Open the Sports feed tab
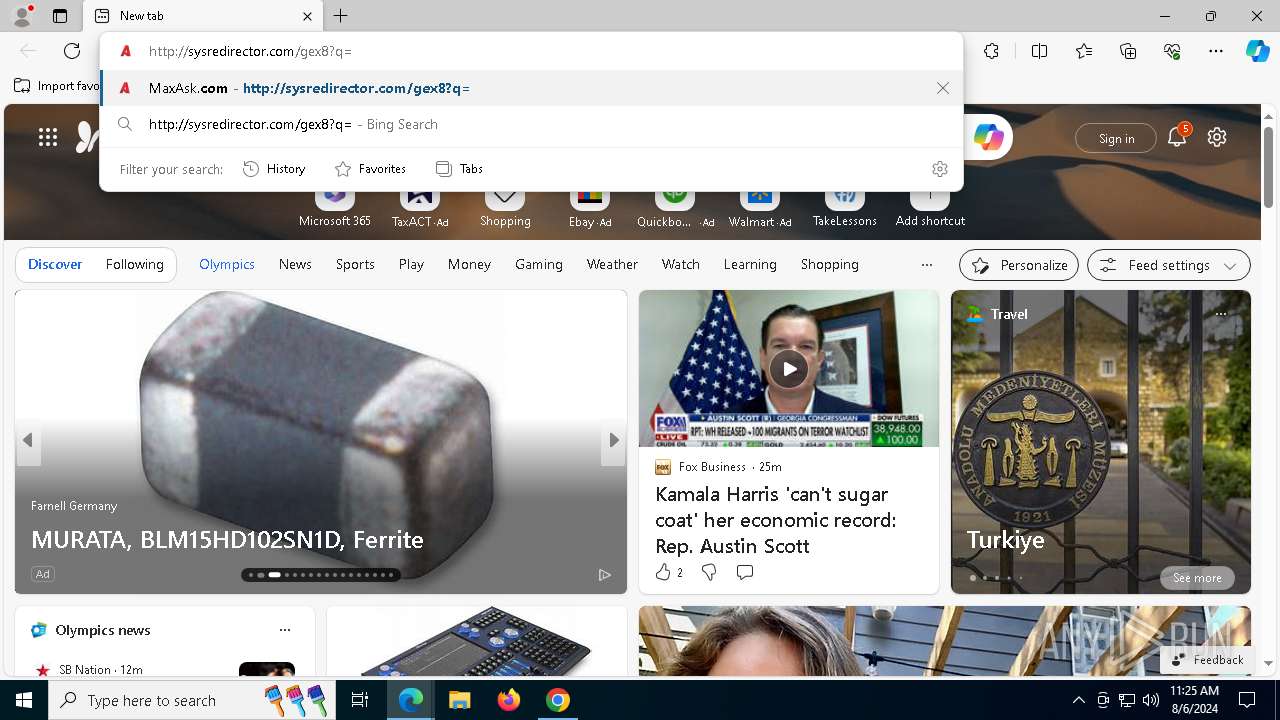The image size is (1280, 720). coord(355,264)
